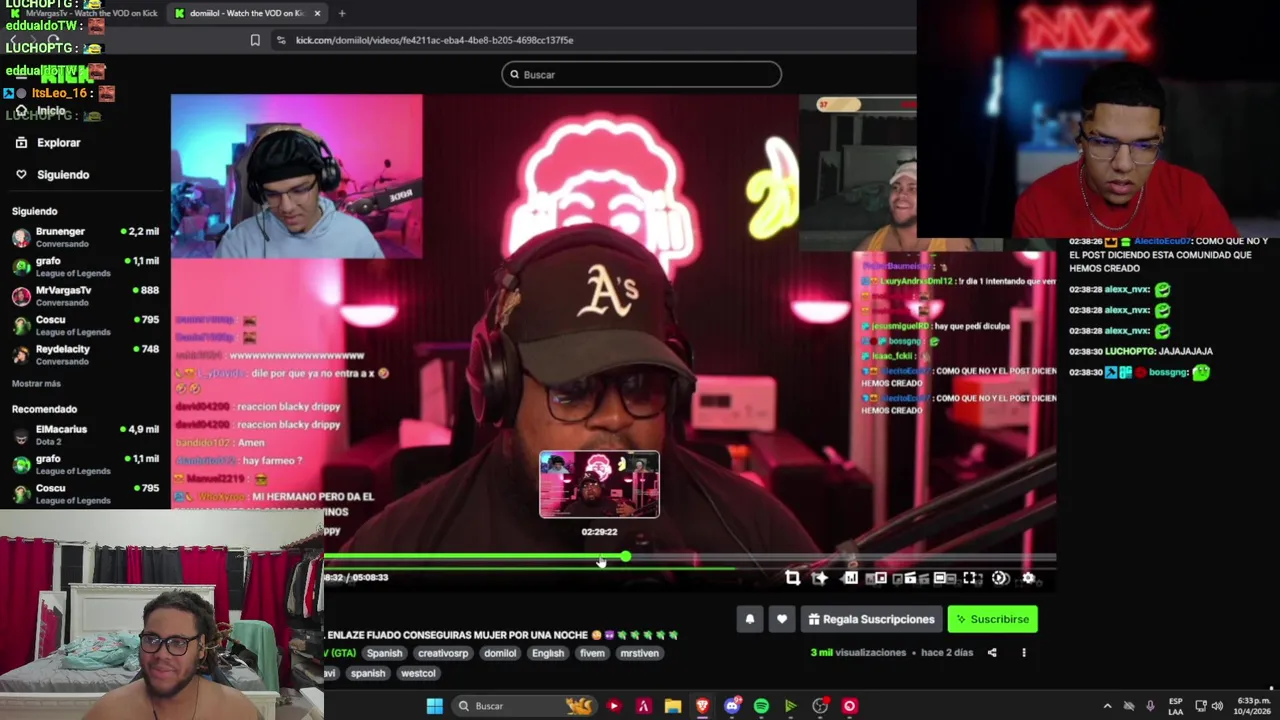Click the domiilol tag
The height and width of the screenshot is (720, 1280).
[x=500, y=653]
